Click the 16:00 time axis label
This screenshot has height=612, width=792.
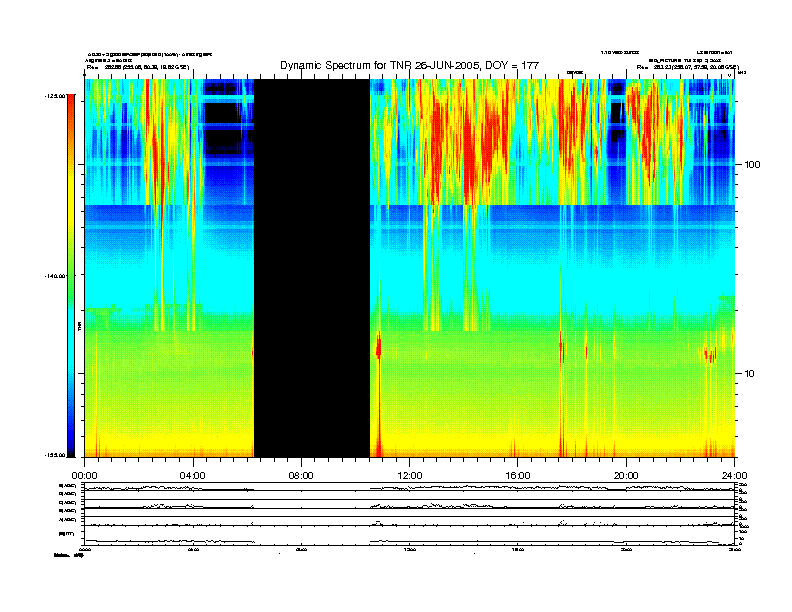[518, 476]
